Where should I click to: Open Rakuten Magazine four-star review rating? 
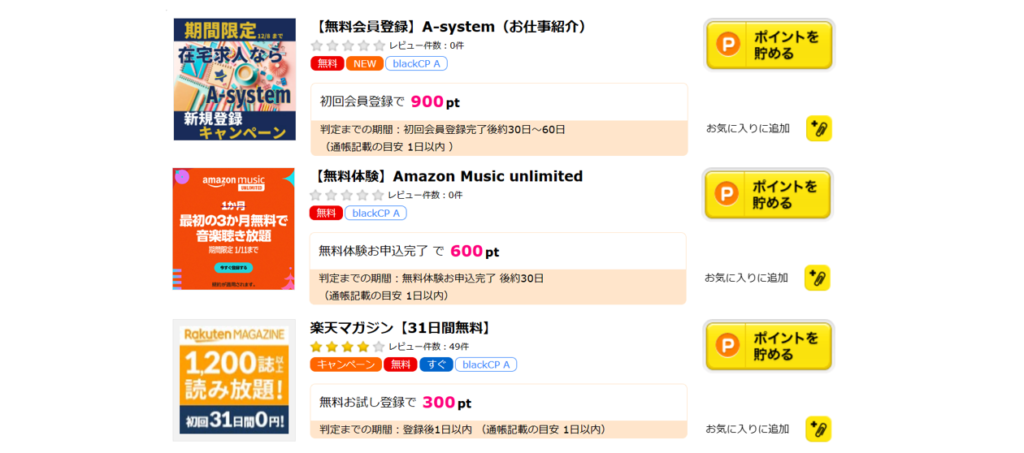(348, 347)
